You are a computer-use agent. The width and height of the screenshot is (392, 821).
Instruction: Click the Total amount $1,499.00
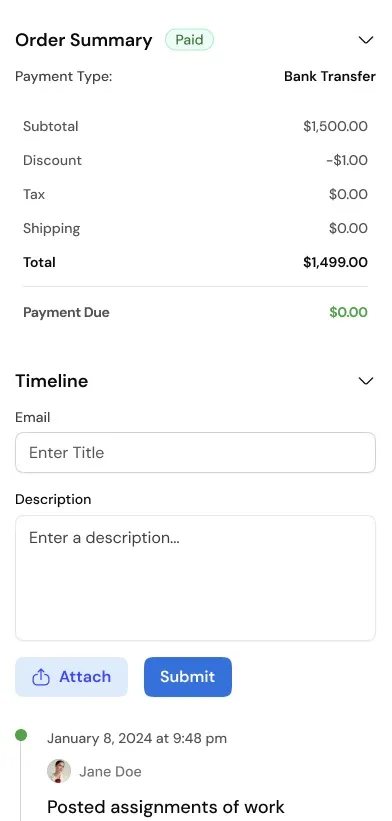pos(335,262)
